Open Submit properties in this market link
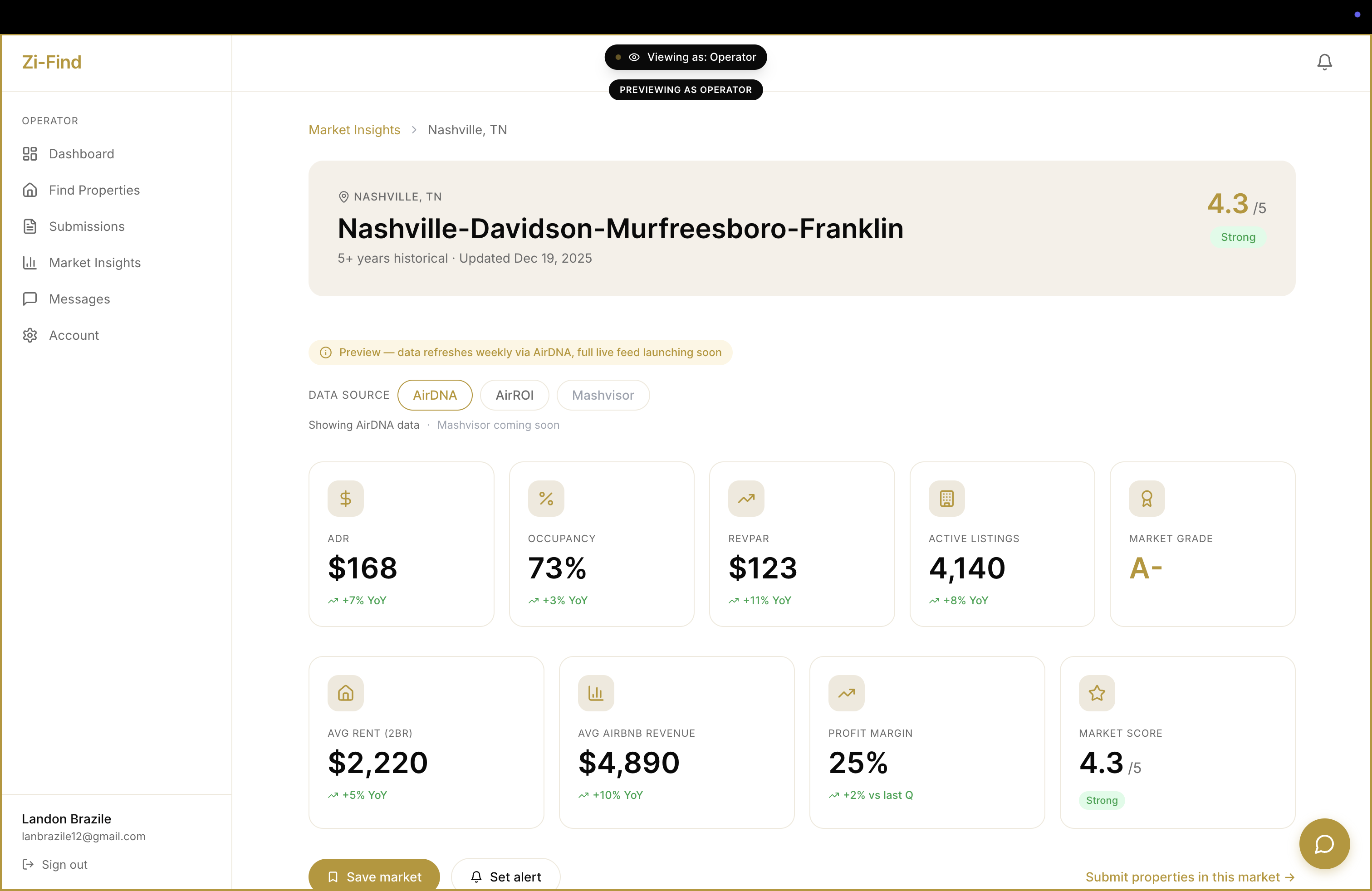This screenshot has width=1372, height=891. [x=1190, y=877]
